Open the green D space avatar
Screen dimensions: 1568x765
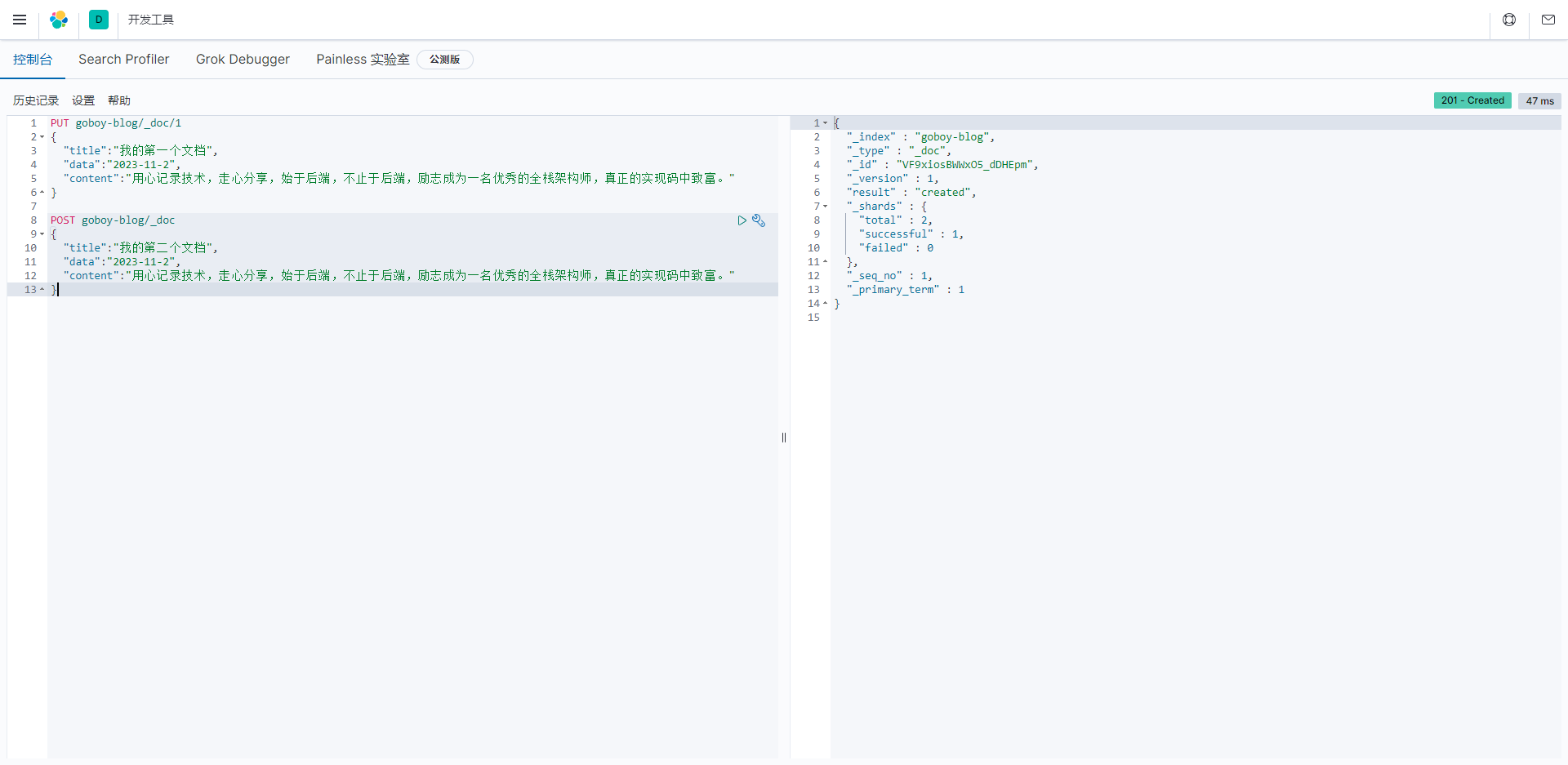click(99, 20)
